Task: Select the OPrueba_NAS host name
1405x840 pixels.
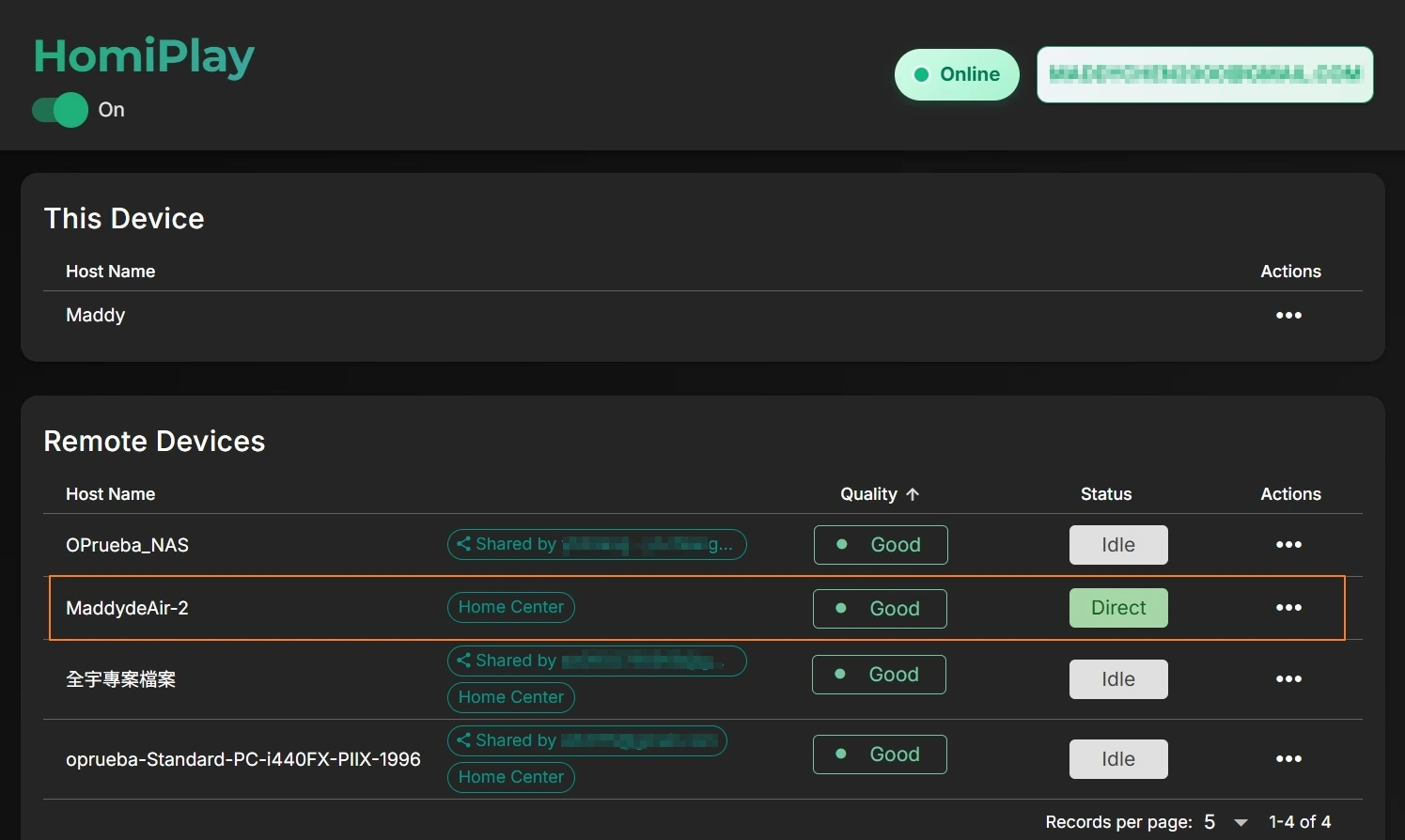Action: point(127,545)
